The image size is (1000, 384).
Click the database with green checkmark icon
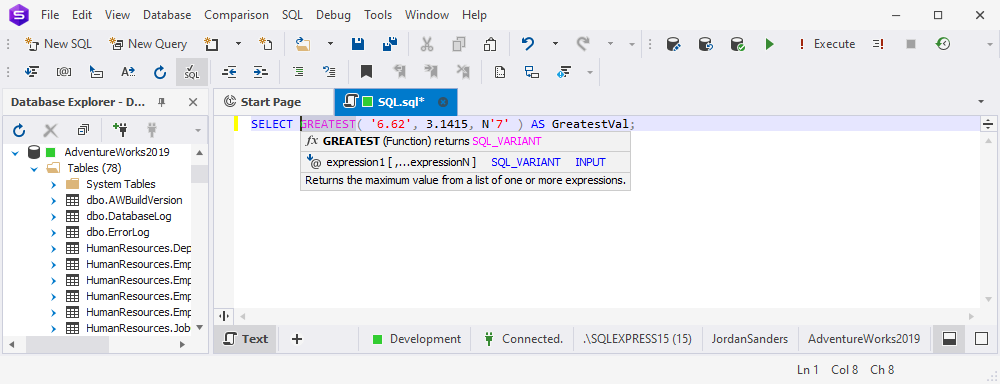[737, 44]
